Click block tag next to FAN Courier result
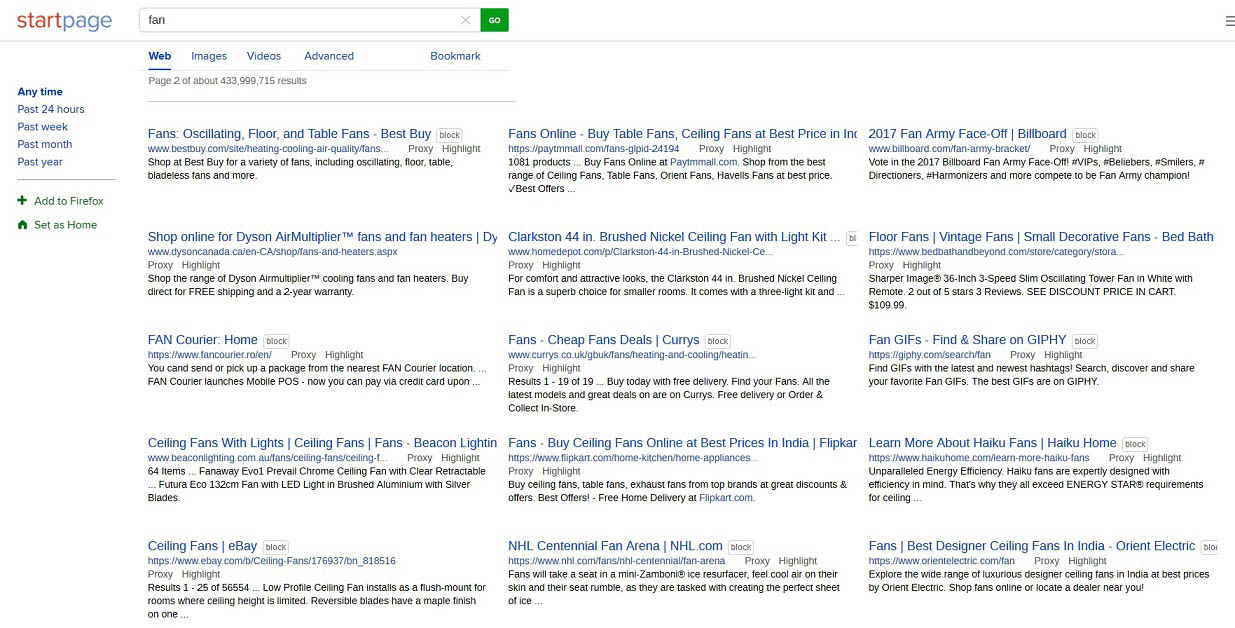1235x628 pixels. pyautogui.click(x=276, y=341)
